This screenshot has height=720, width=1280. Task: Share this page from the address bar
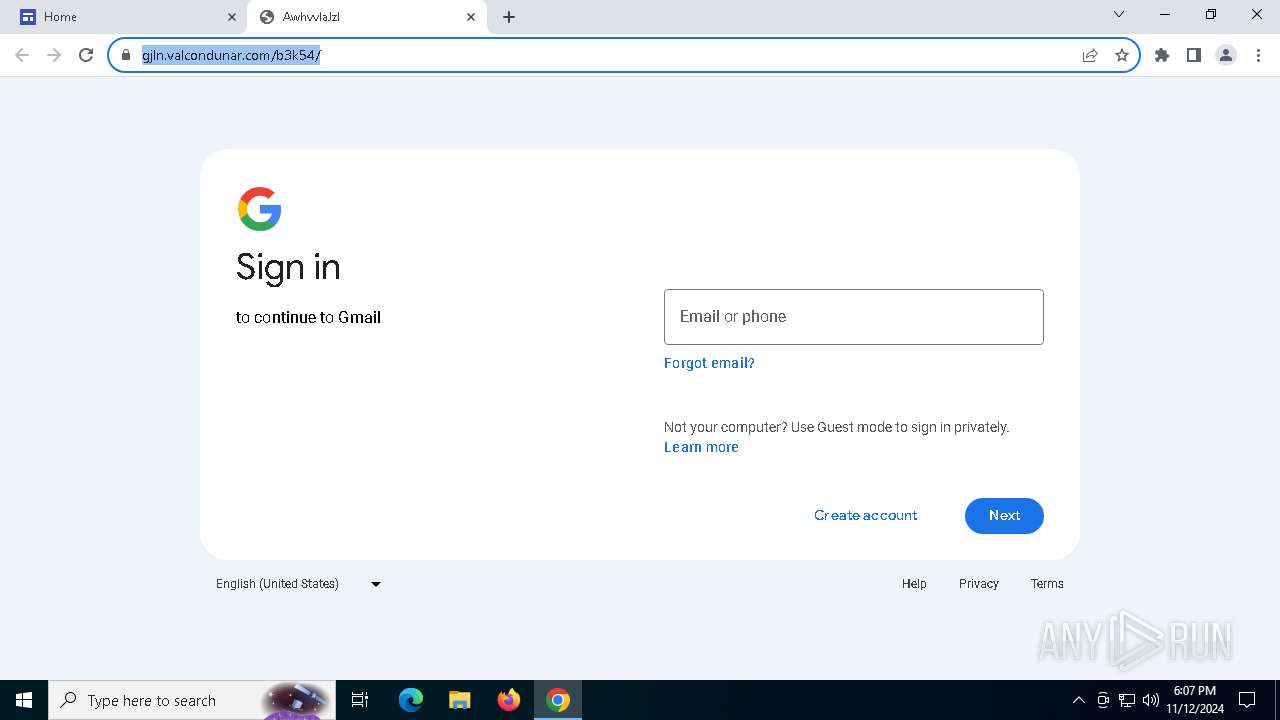[x=1090, y=55]
